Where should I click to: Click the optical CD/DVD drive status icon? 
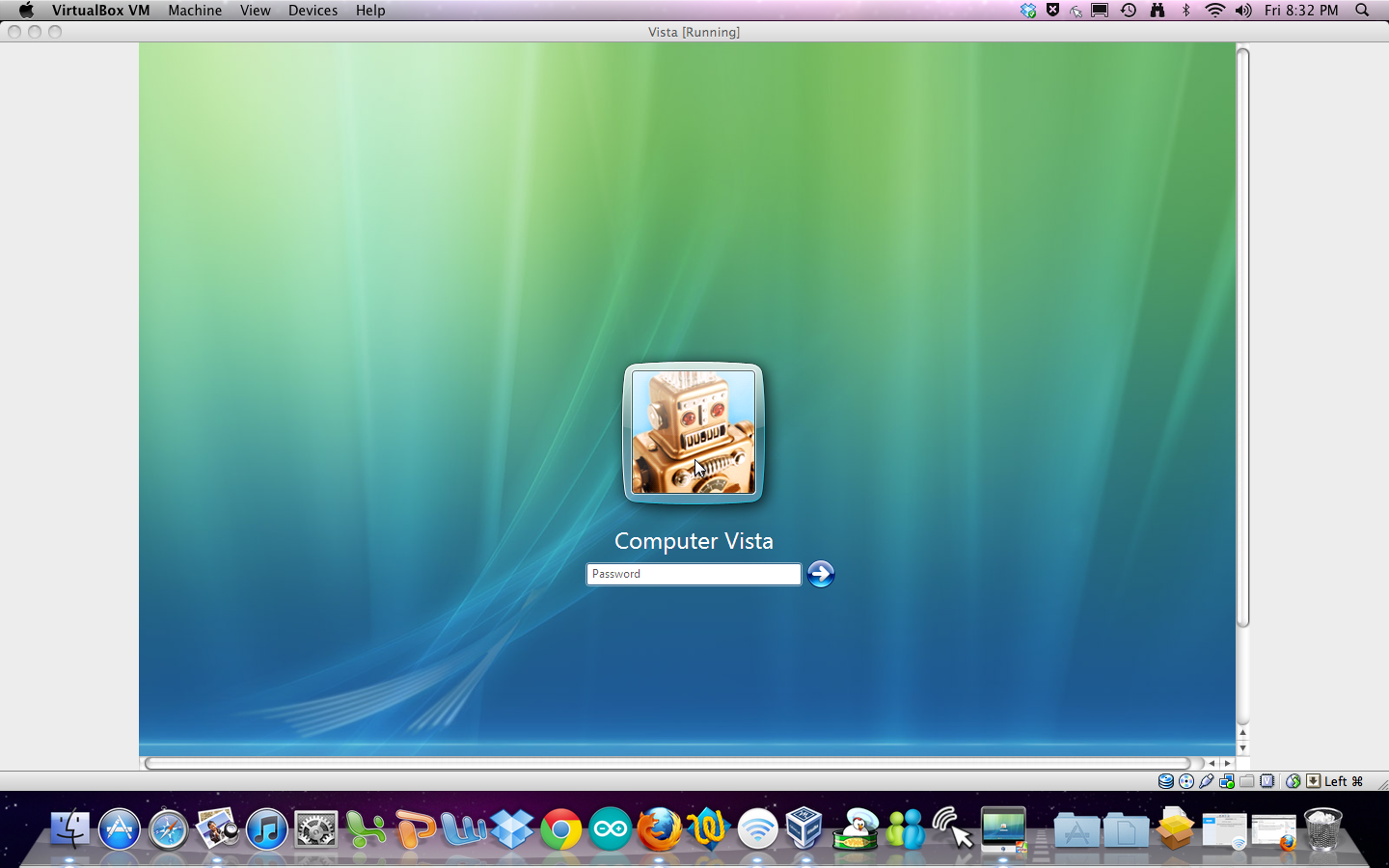click(1185, 781)
